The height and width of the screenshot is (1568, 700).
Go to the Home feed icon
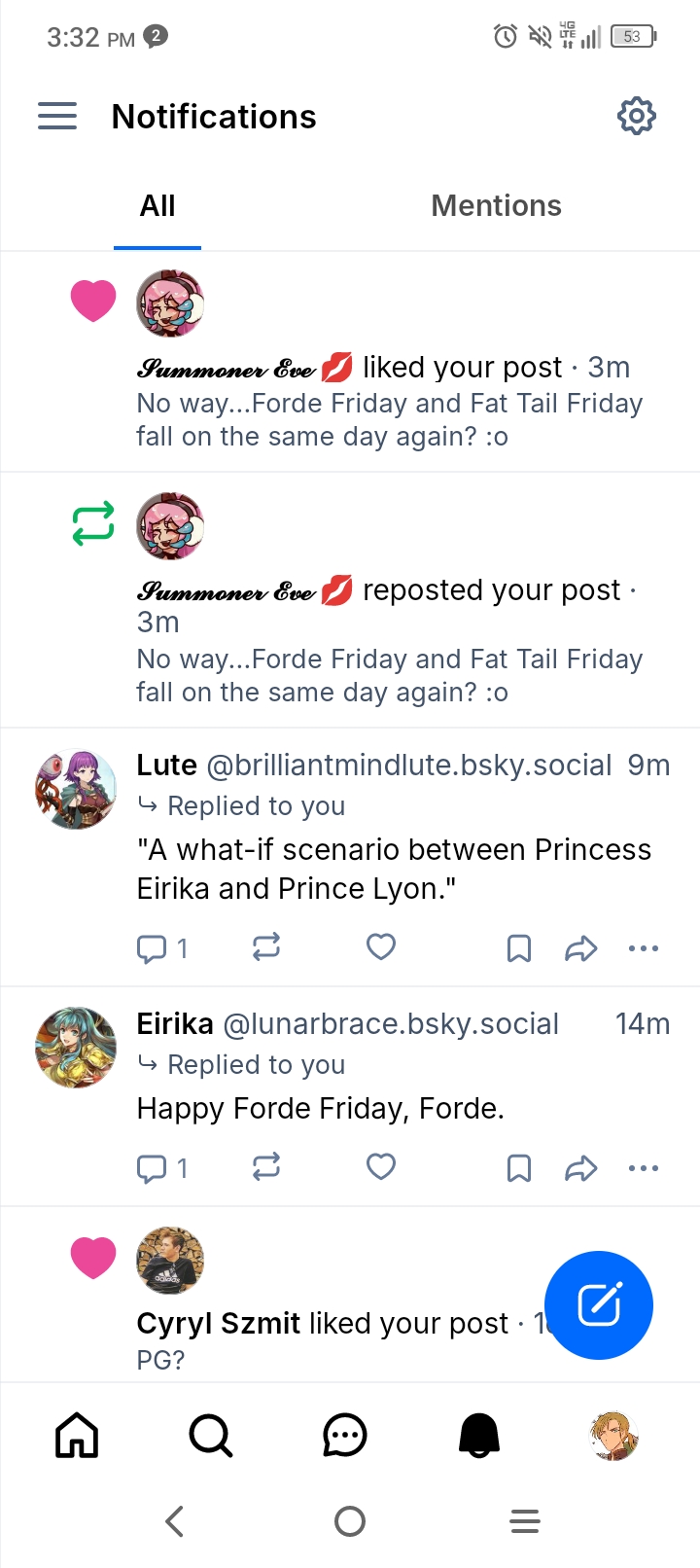[77, 1435]
